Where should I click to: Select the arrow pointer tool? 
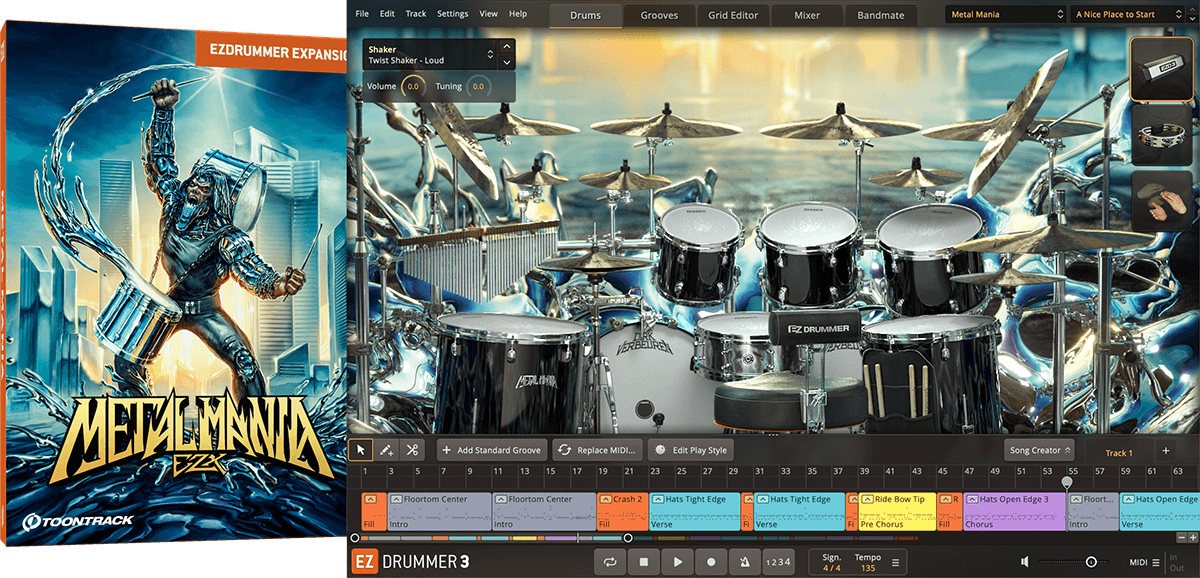(x=364, y=450)
